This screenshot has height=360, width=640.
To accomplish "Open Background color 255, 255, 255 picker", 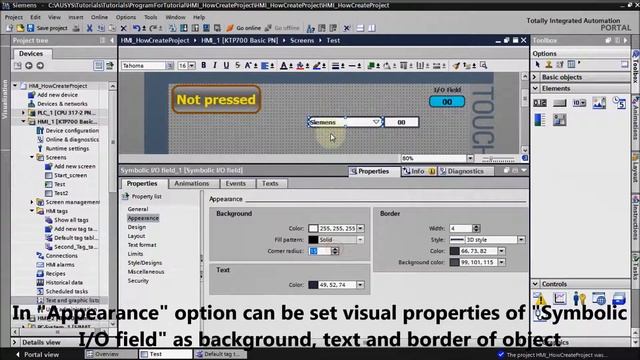I will (360, 229).
